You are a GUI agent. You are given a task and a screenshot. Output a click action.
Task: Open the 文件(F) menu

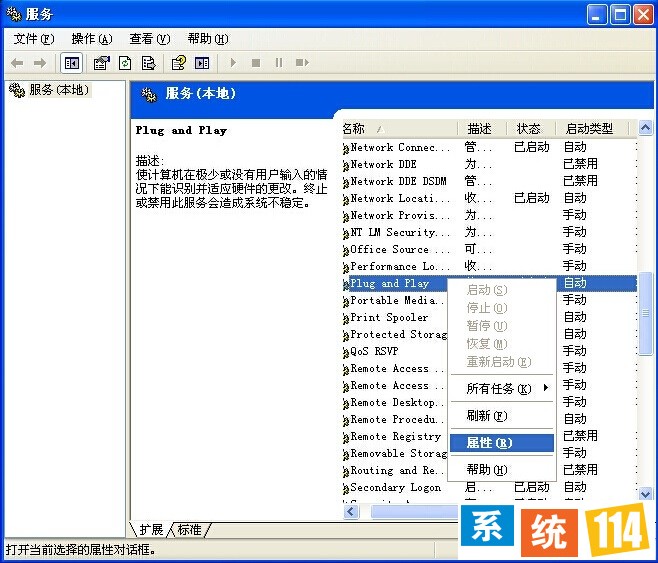click(x=34, y=39)
